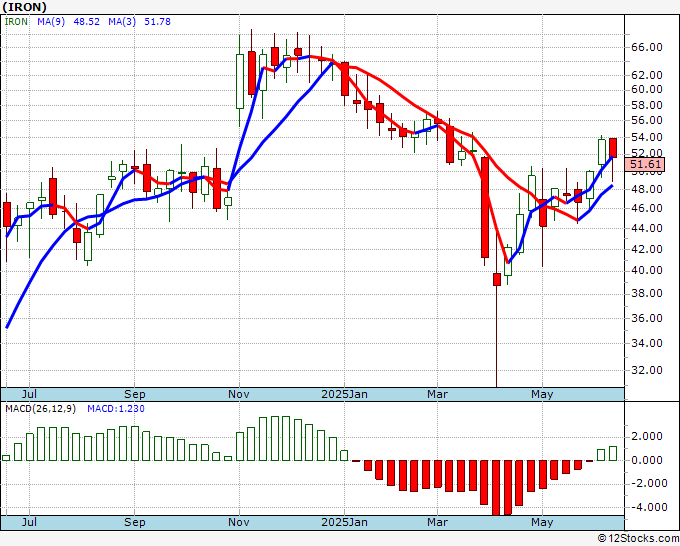Click the 66.00 price axis label

point(647,47)
